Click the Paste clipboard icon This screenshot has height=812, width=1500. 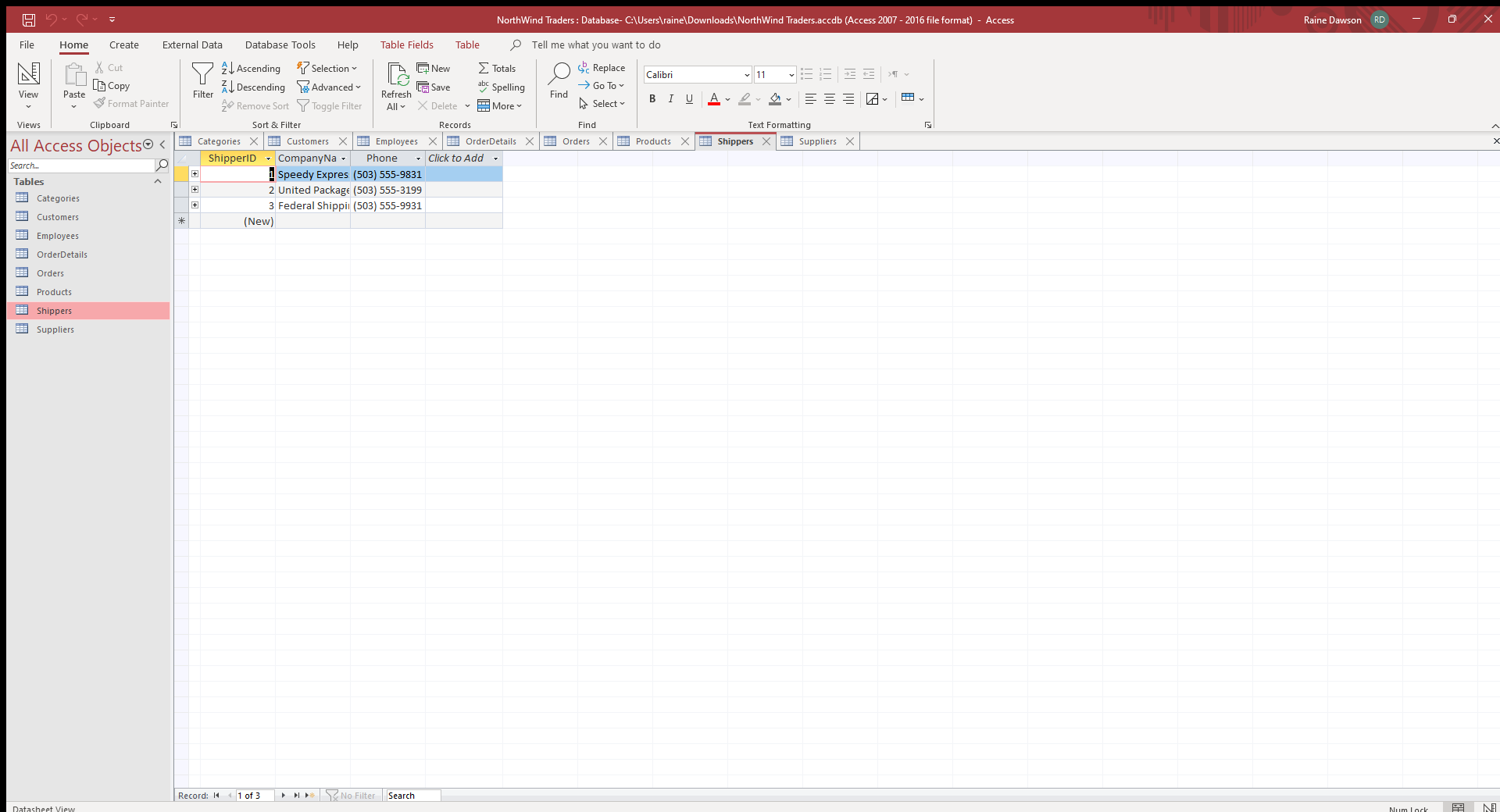pyautogui.click(x=74, y=75)
